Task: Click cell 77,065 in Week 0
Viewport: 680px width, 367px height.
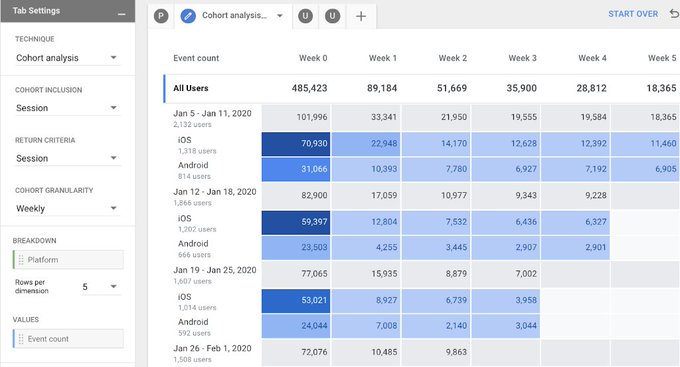Action: pyautogui.click(x=296, y=274)
